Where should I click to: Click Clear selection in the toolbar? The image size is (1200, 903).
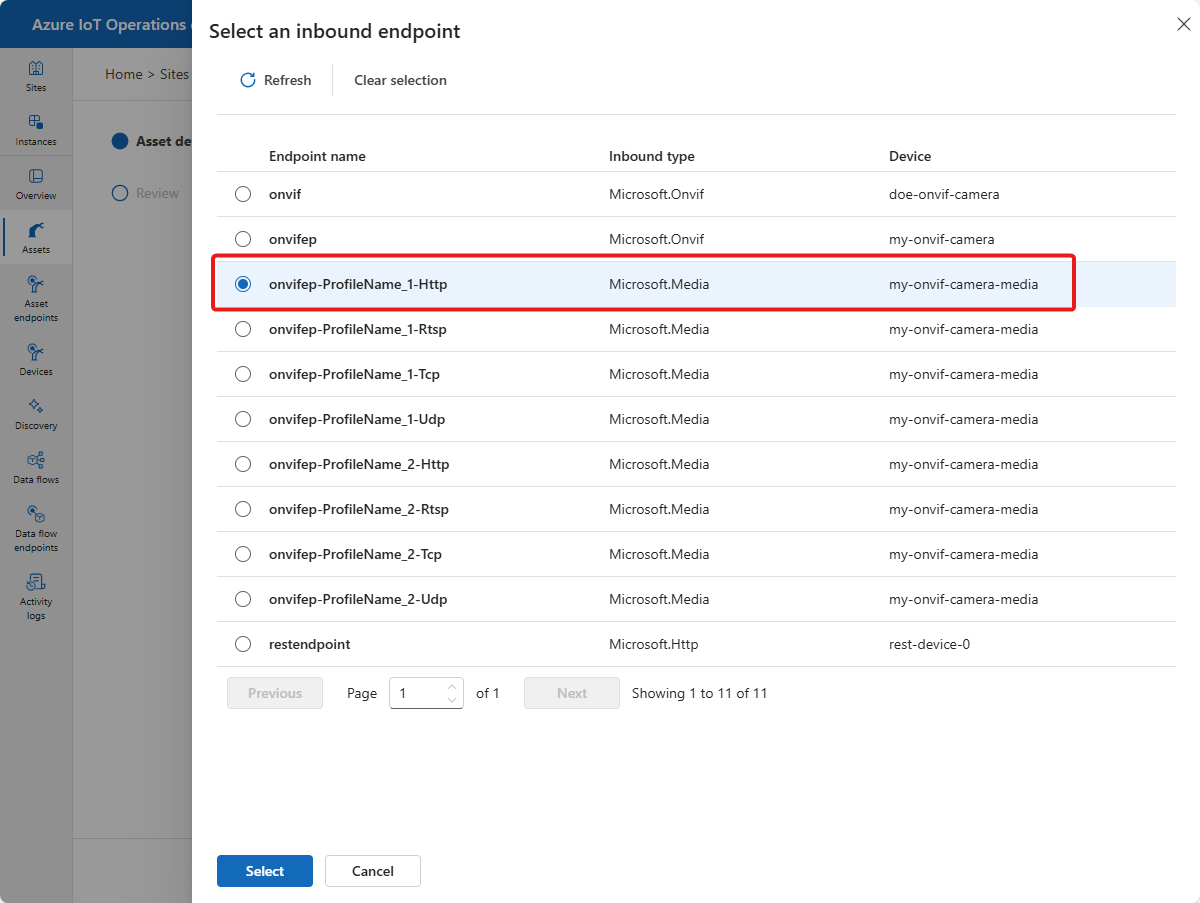[x=400, y=80]
